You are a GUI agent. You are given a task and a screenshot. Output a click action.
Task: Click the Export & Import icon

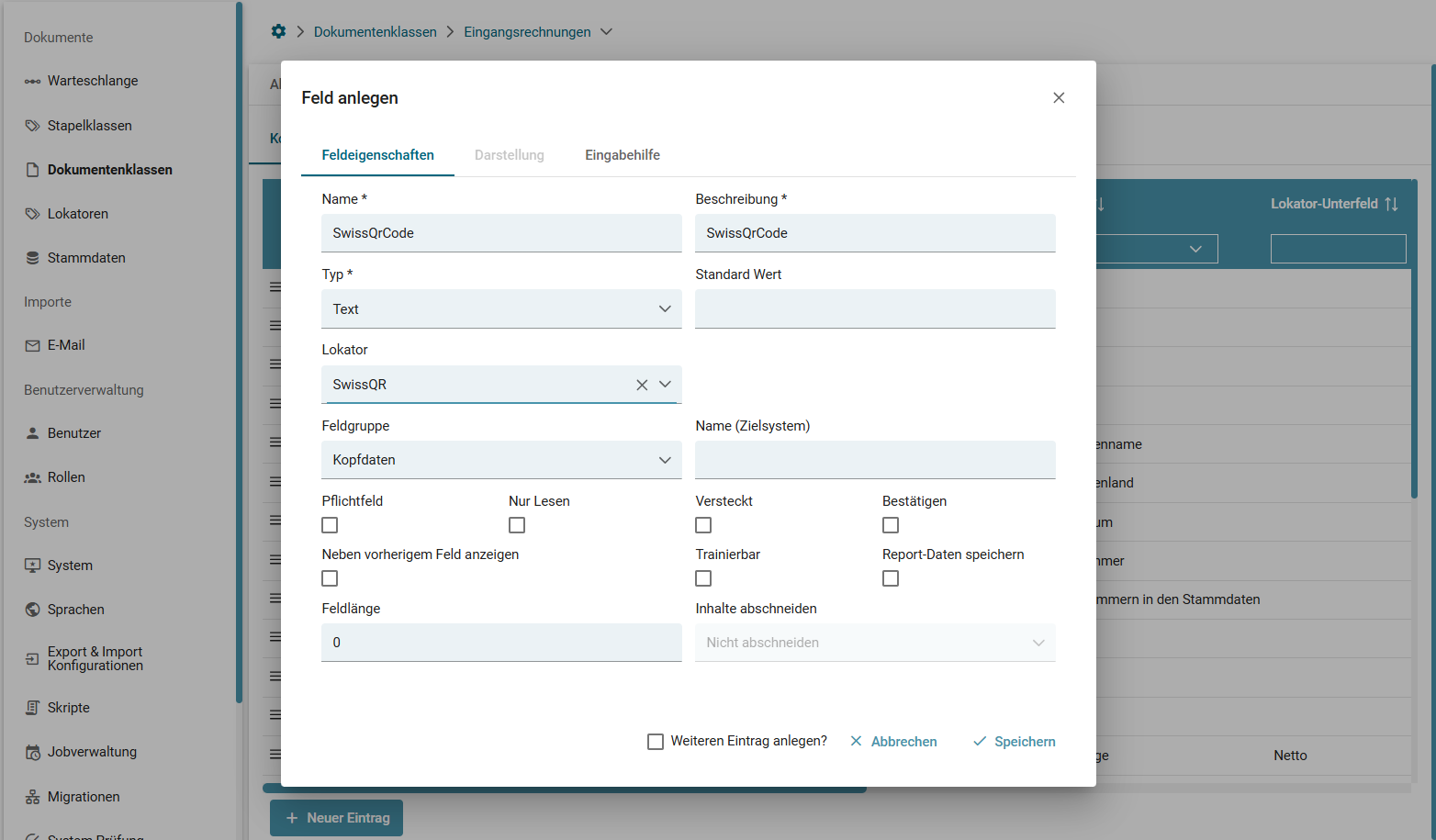click(x=32, y=658)
